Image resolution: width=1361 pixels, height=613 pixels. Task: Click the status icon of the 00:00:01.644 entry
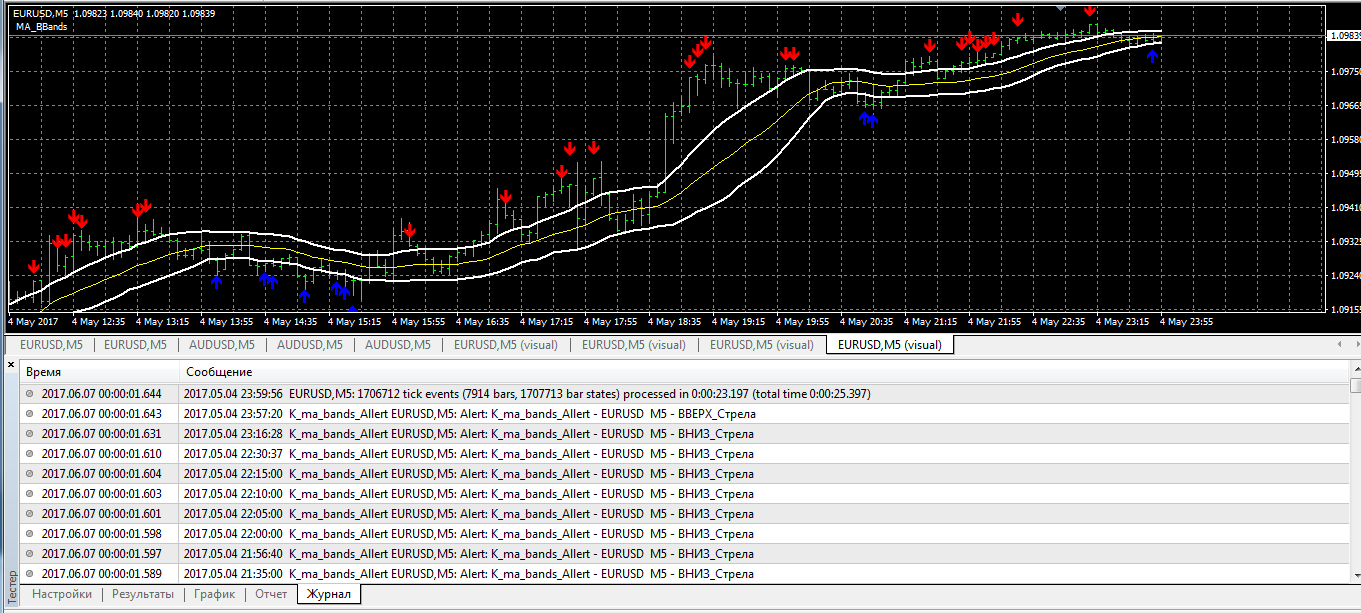(31, 394)
